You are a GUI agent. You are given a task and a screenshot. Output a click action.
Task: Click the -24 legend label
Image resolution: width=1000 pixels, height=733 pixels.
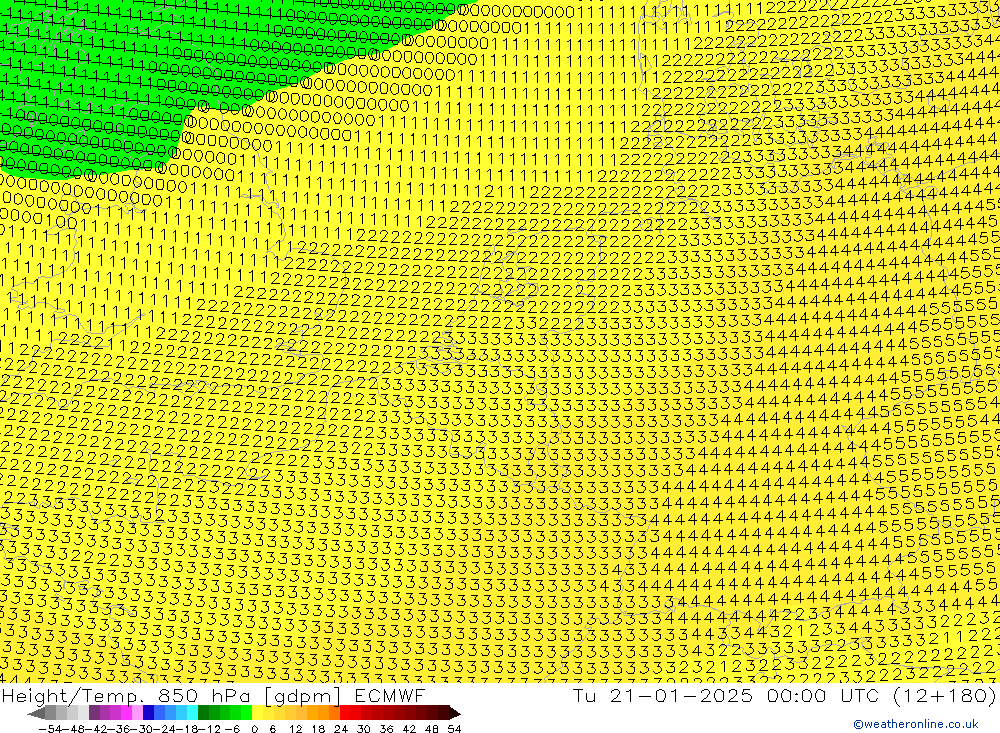pyautogui.click(x=165, y=729)
